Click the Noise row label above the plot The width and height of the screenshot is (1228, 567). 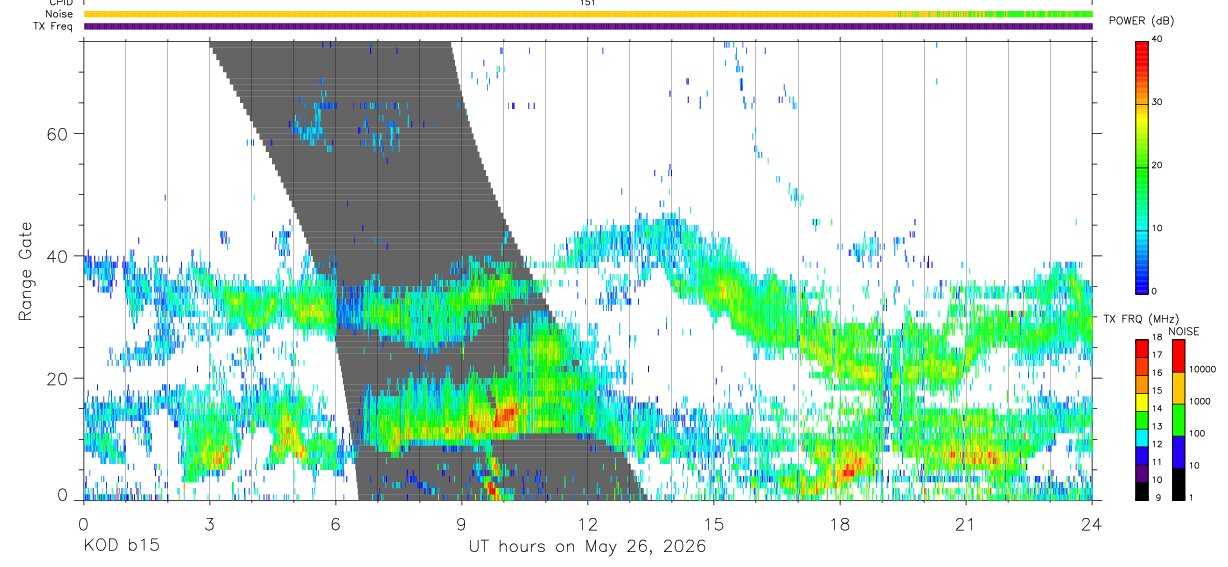[60, 14]
